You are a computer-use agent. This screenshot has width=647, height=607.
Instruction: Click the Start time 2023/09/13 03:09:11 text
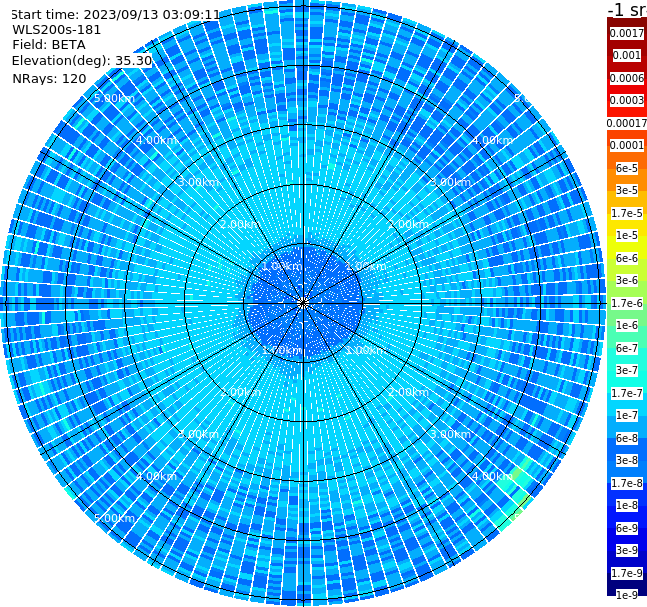click(x=116, y=14)
